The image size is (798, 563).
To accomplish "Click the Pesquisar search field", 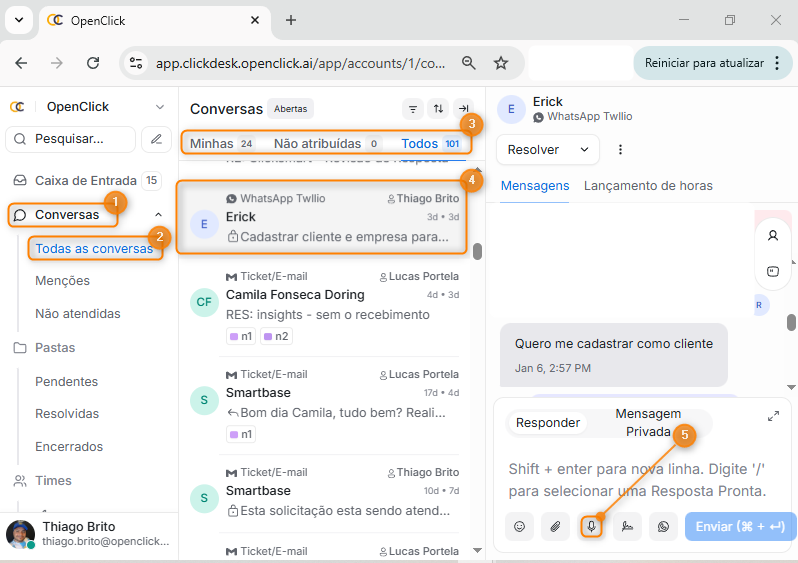I will click(72, 139).
